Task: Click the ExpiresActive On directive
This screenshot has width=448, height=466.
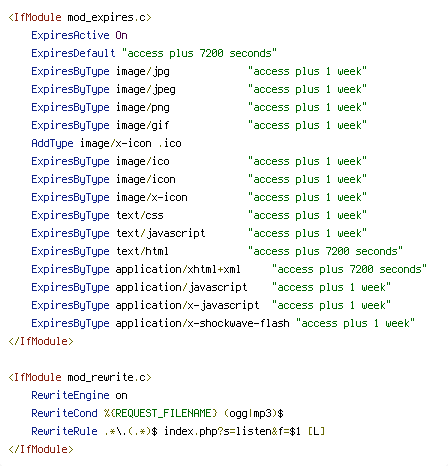Action: (79, 35)
